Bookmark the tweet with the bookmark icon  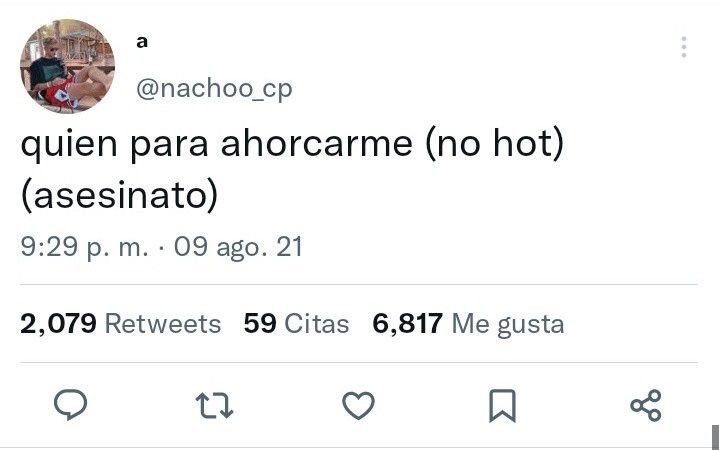tap(503, 406)
